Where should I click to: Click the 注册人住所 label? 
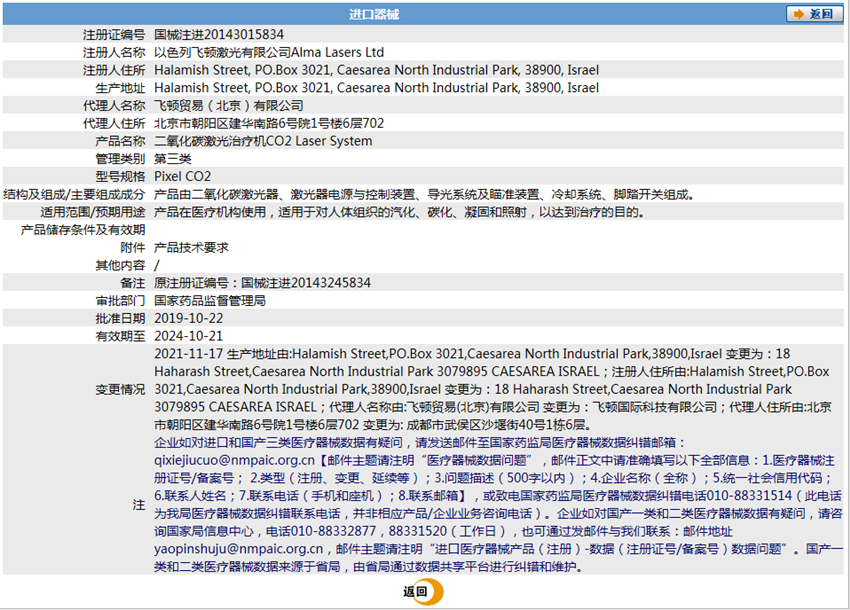coord(114,70)
